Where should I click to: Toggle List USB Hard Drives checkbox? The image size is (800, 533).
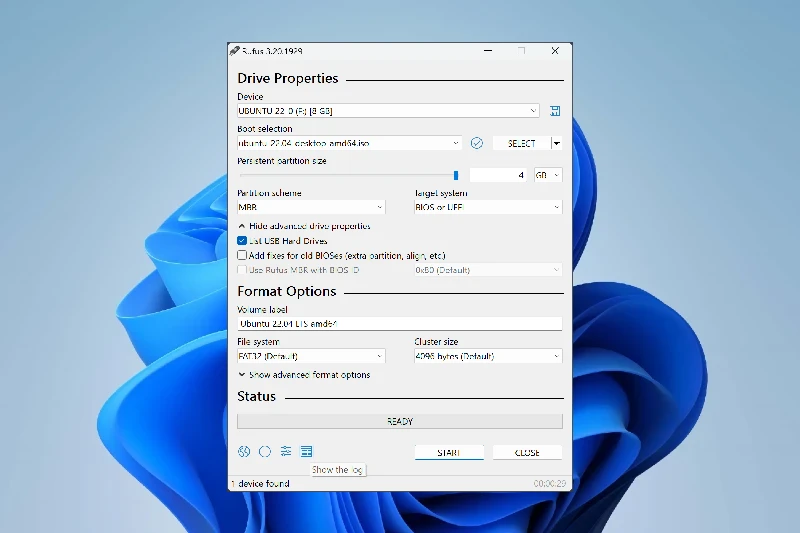coord(242,240)
